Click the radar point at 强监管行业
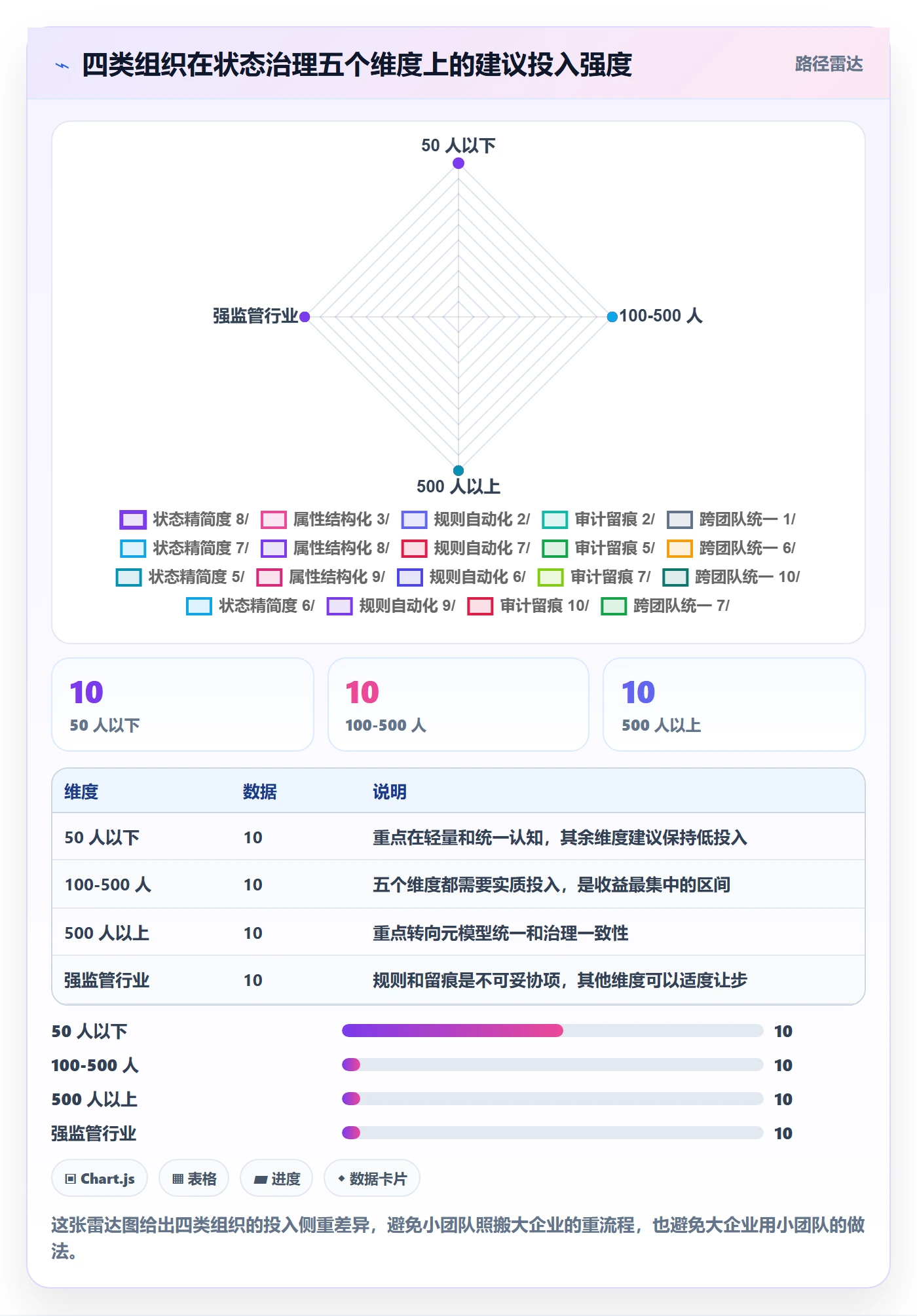 [x=305, y=317]
